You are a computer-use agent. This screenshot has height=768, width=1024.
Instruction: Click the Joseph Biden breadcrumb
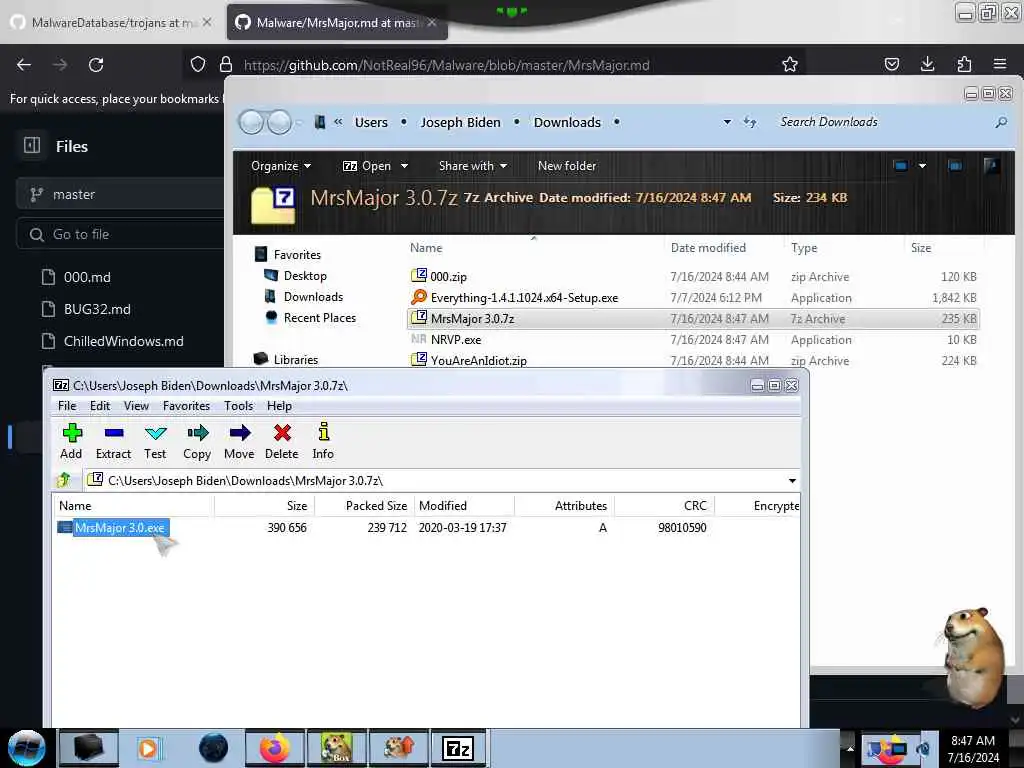pos(460,122)
